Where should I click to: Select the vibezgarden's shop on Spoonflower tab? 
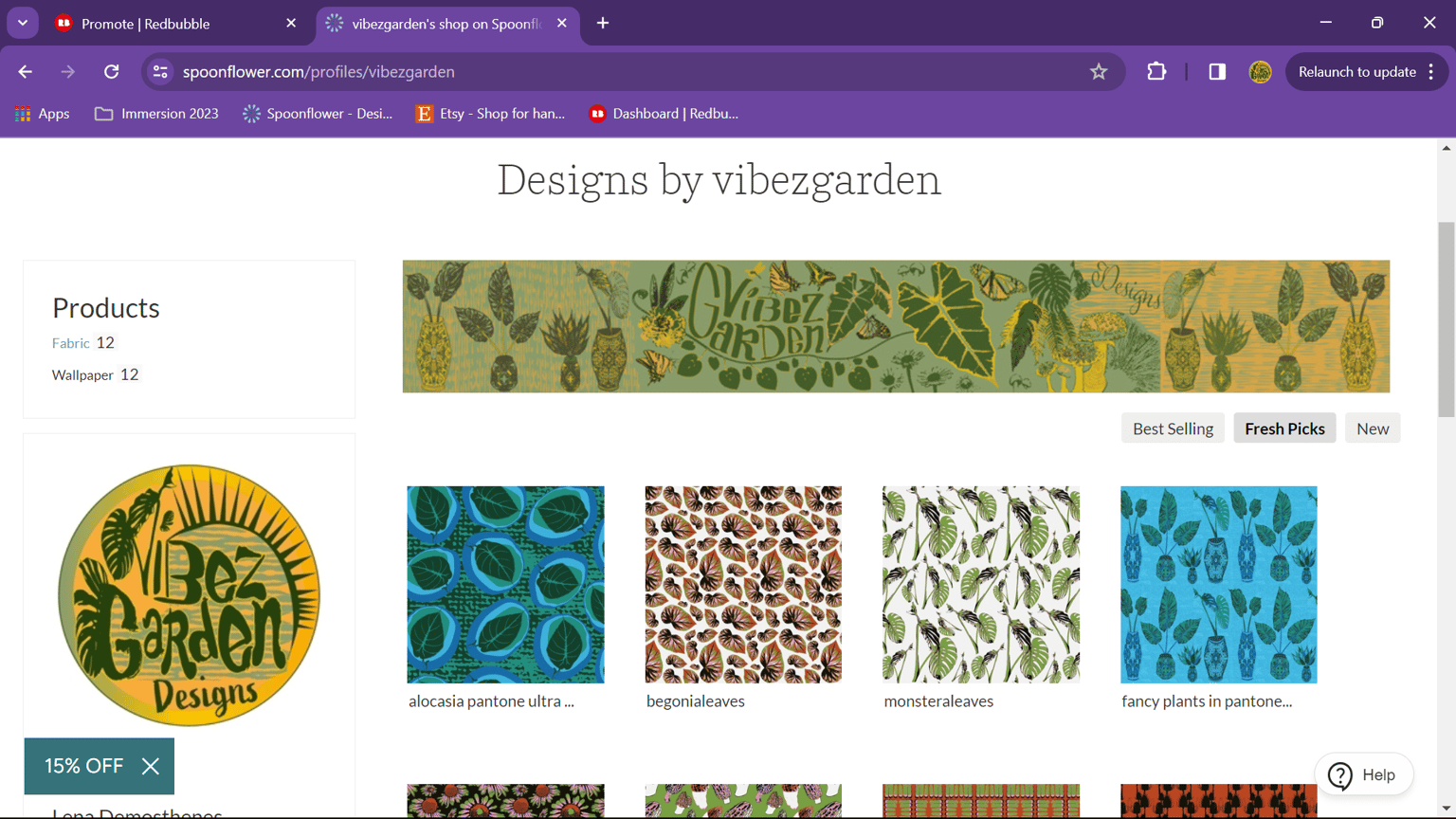[447, 24]
